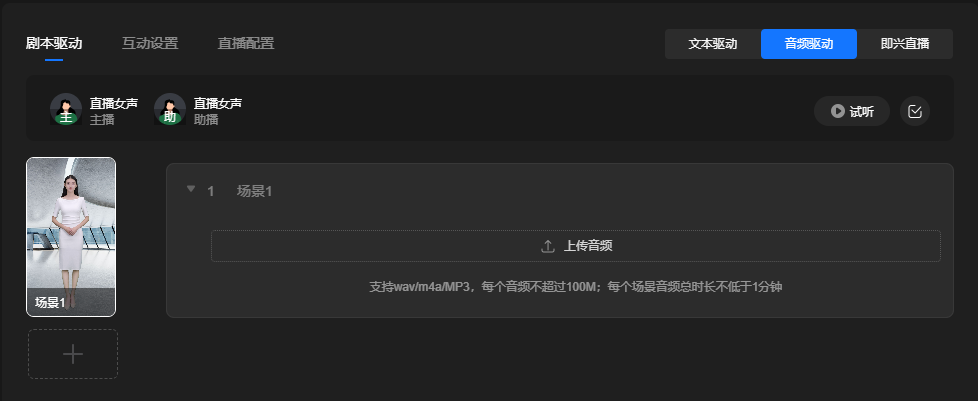Click the play icon in 试听
The width and height of the screenshot is (978, 401).
(838, 112)
